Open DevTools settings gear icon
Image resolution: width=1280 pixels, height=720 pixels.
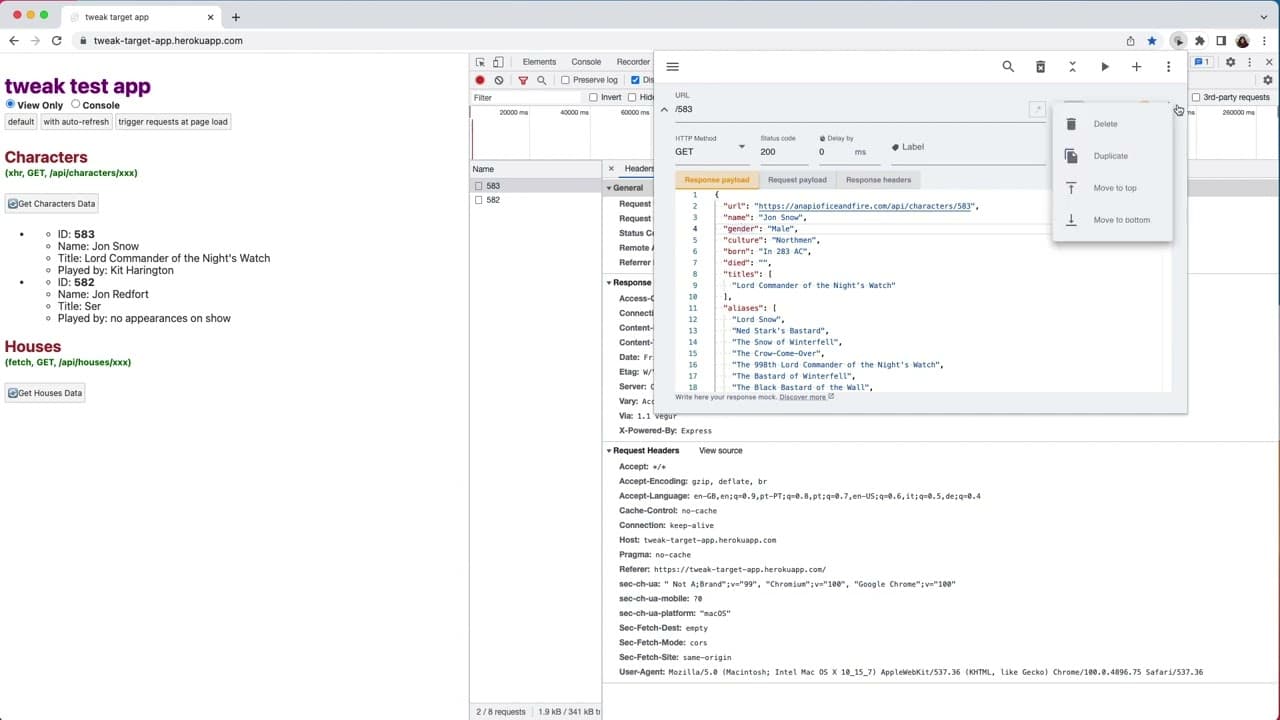(1230, 62)
